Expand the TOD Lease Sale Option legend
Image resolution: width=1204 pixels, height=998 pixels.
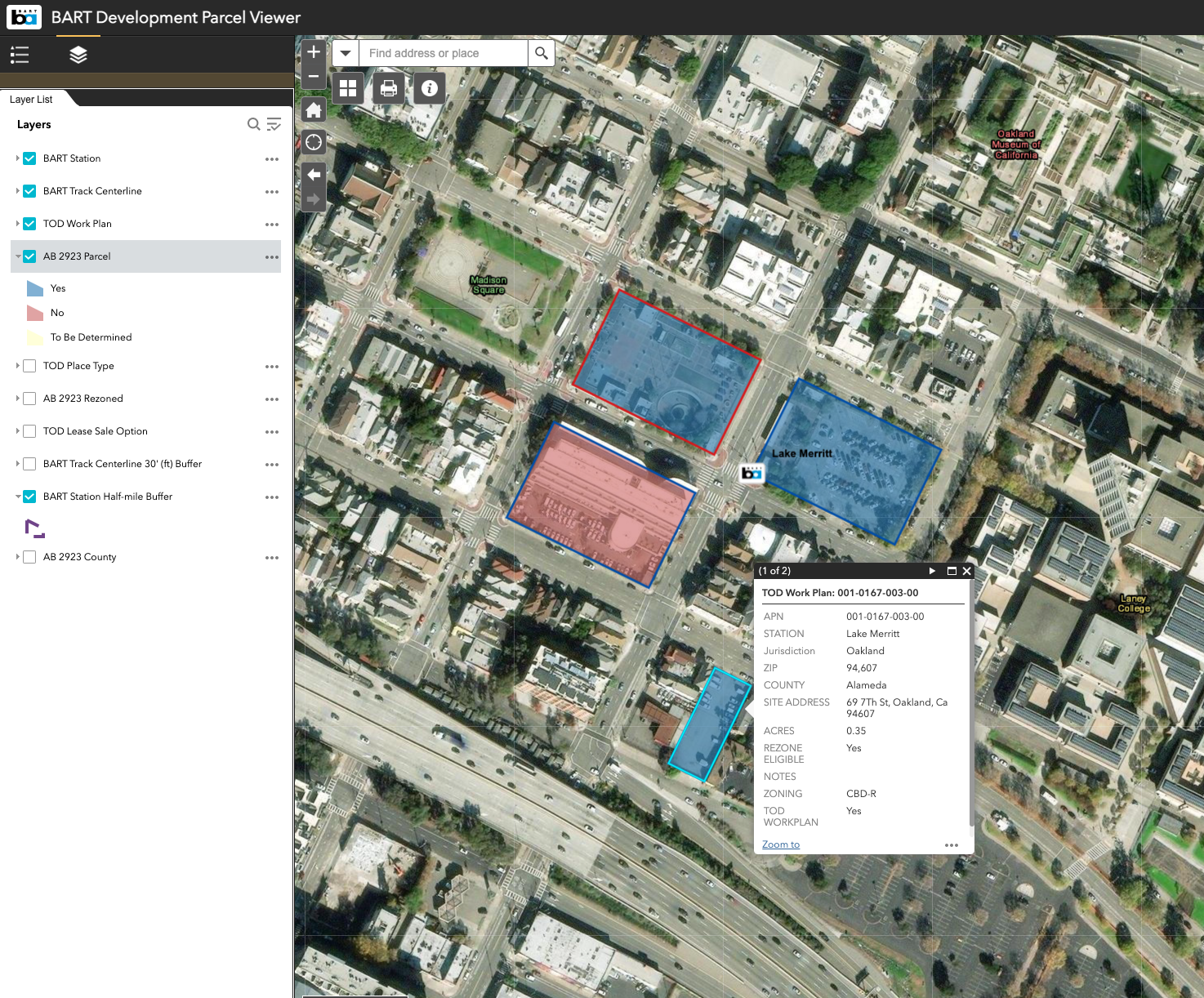(x=17, y=431)
